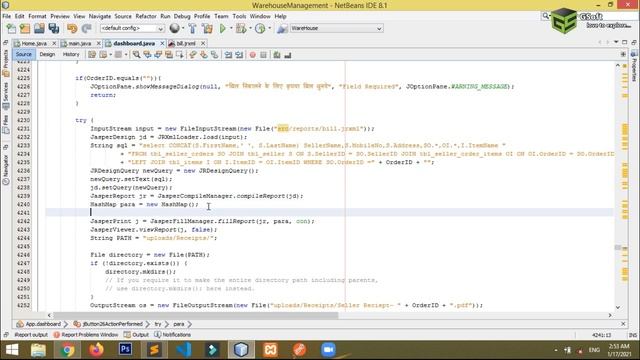This screenshot has height=360, width=640.
Task: Open the Debug Project dropdown arrow
Action: (x=250, y=29)
